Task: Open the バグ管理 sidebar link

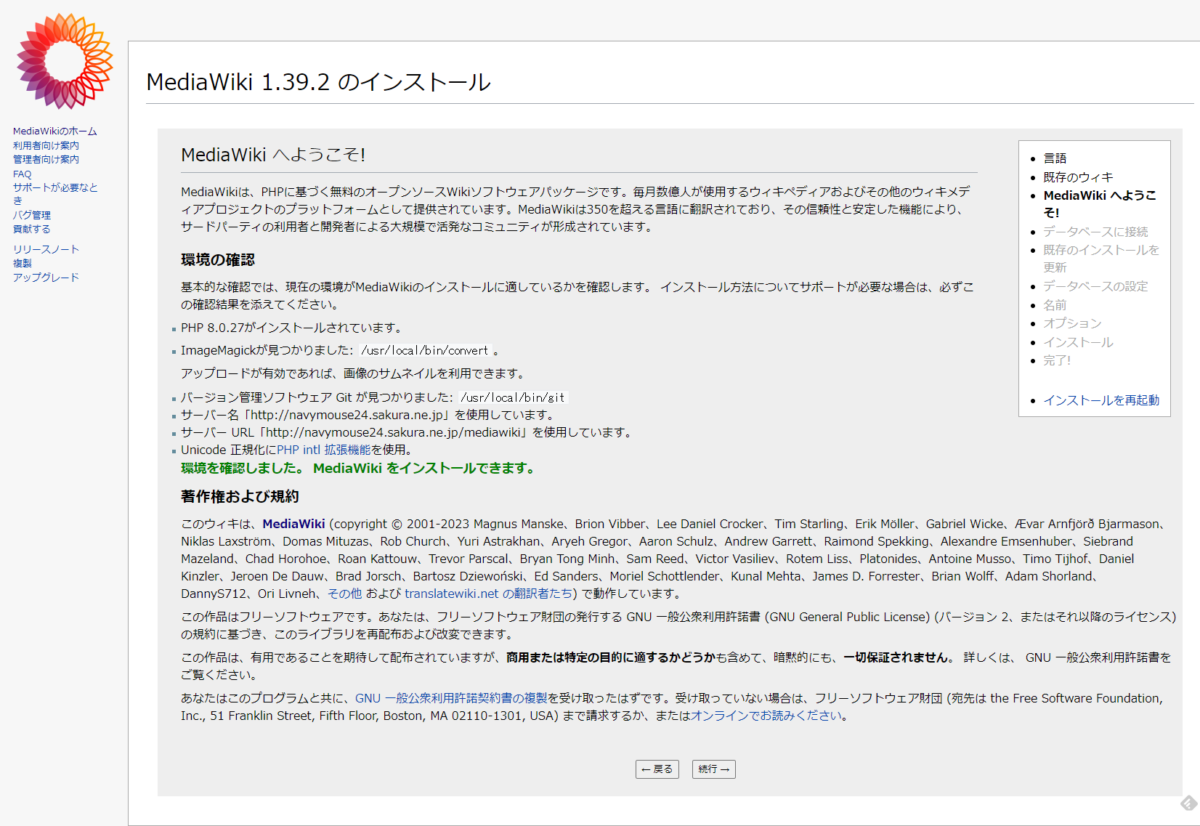Action: [x=34, y=214]
